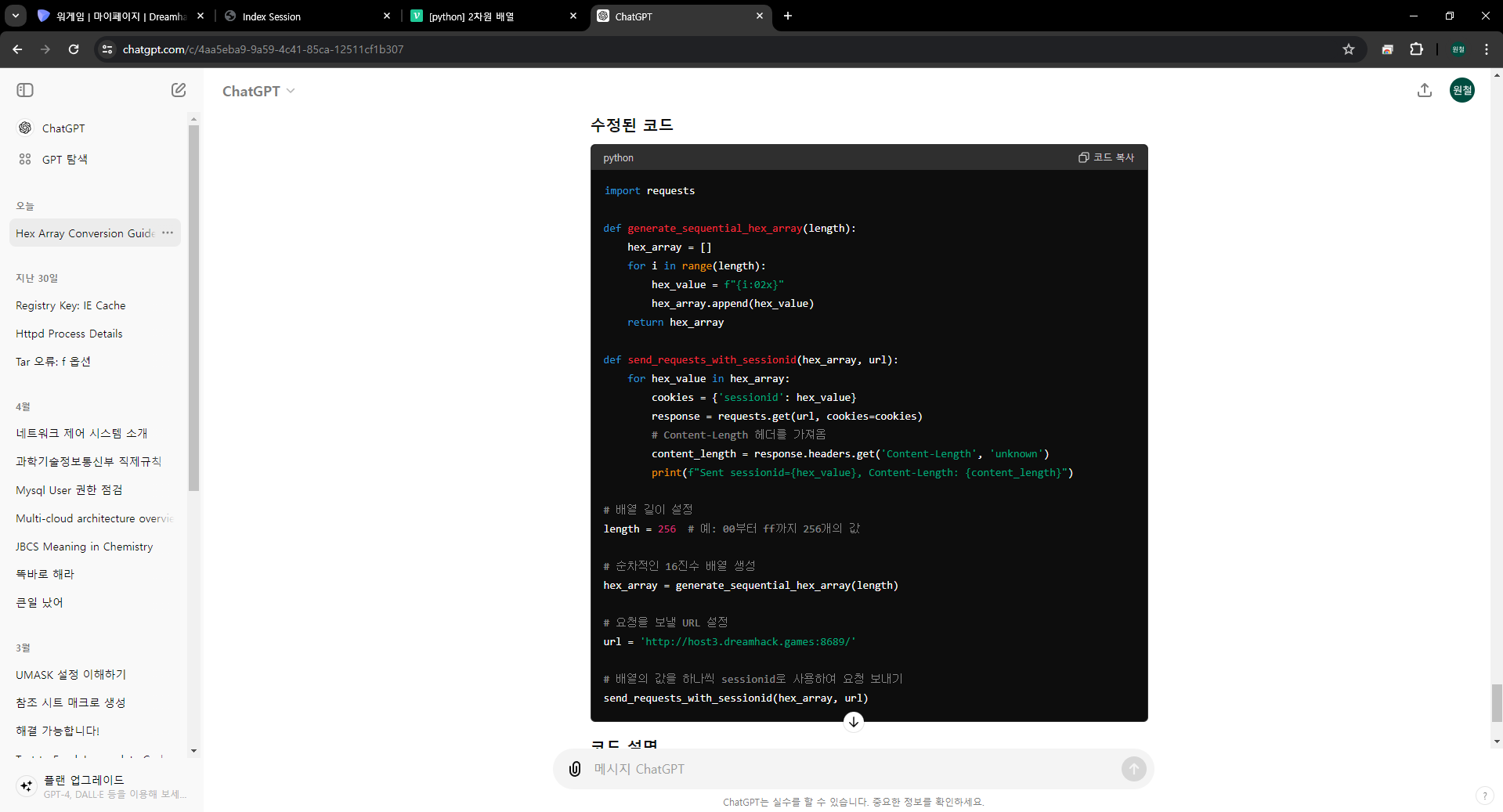Click the send message arrow button
The width and height of the screenshot is (1503, 812).
(1133, 769)
